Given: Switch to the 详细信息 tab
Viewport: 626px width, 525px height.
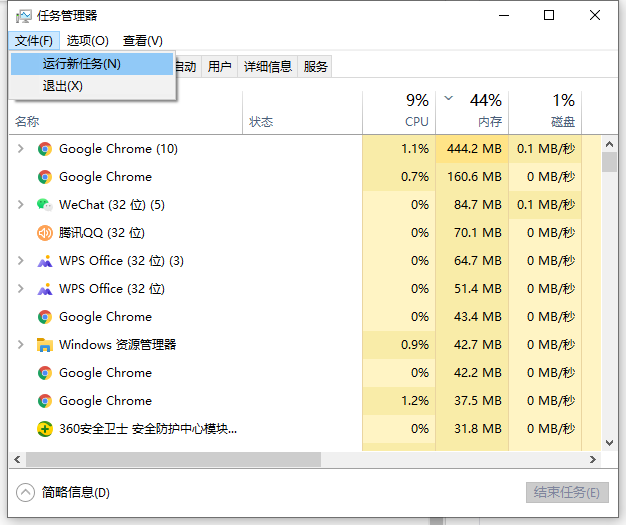Looking at the screenshot, I should click(x=267, y=67).
